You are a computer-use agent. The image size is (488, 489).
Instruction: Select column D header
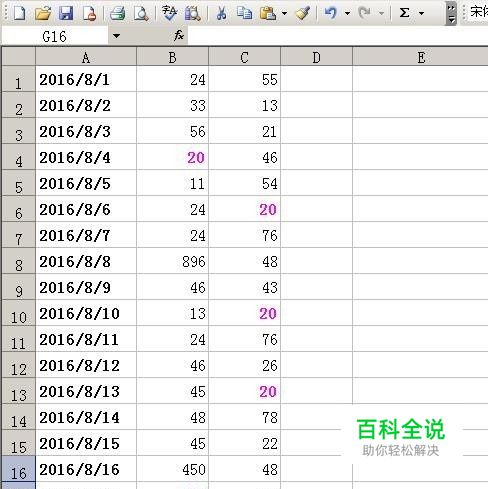coord(316,57)
